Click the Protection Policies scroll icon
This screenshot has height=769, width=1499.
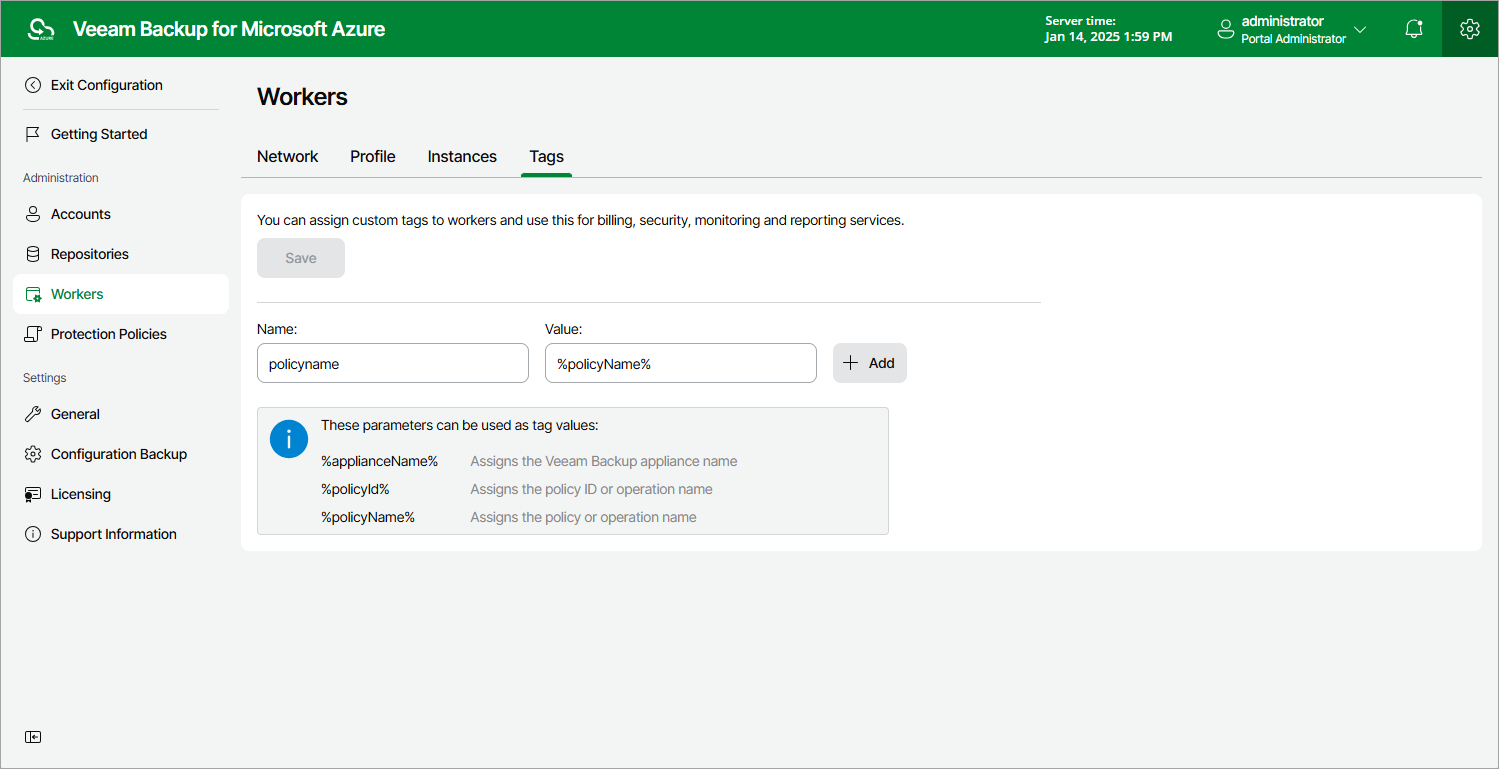(x=33, y=334)
